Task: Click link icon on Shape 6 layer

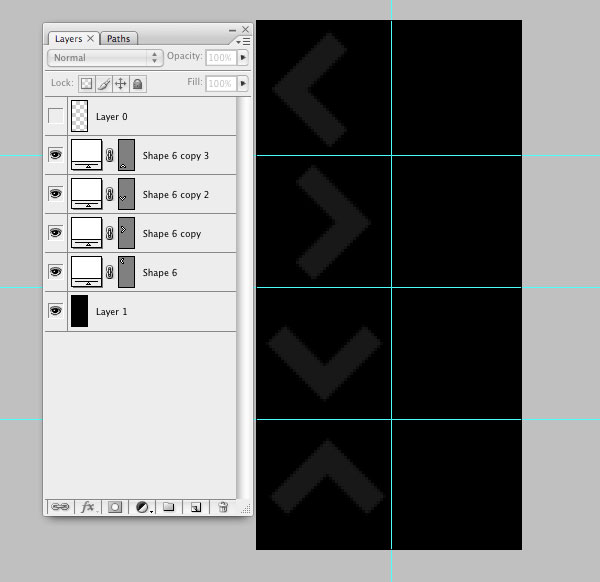Action: 110,272
